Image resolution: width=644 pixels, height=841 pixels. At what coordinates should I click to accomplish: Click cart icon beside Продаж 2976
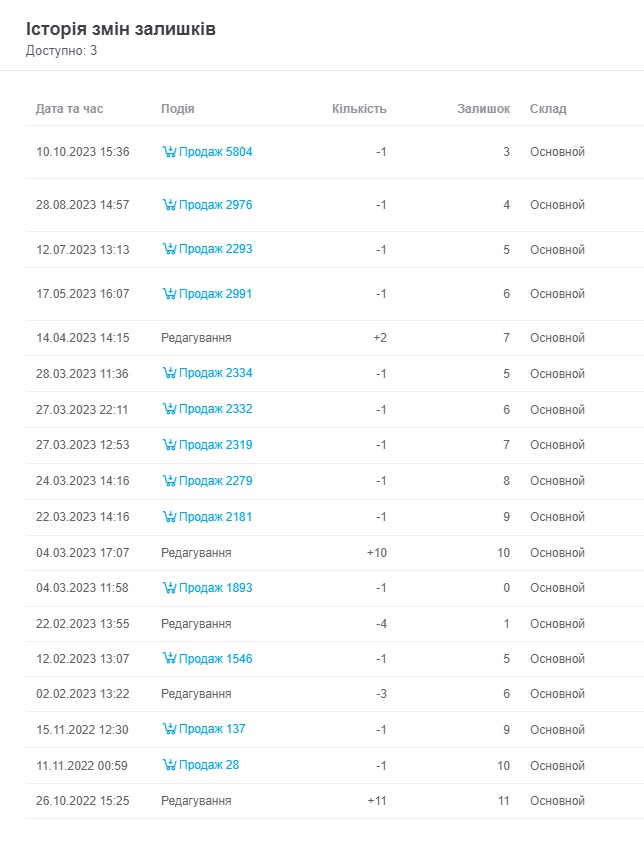click(x=169, y=205)
